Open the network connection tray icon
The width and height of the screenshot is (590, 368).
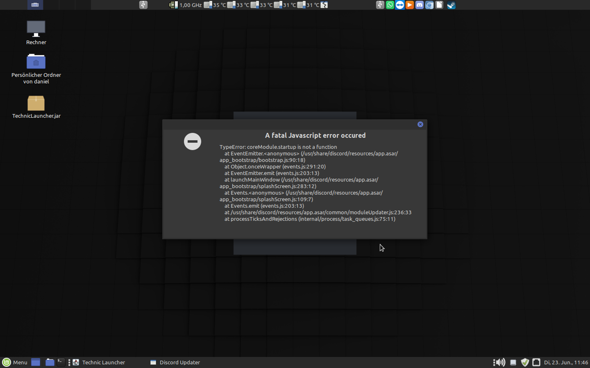[536, 362]
